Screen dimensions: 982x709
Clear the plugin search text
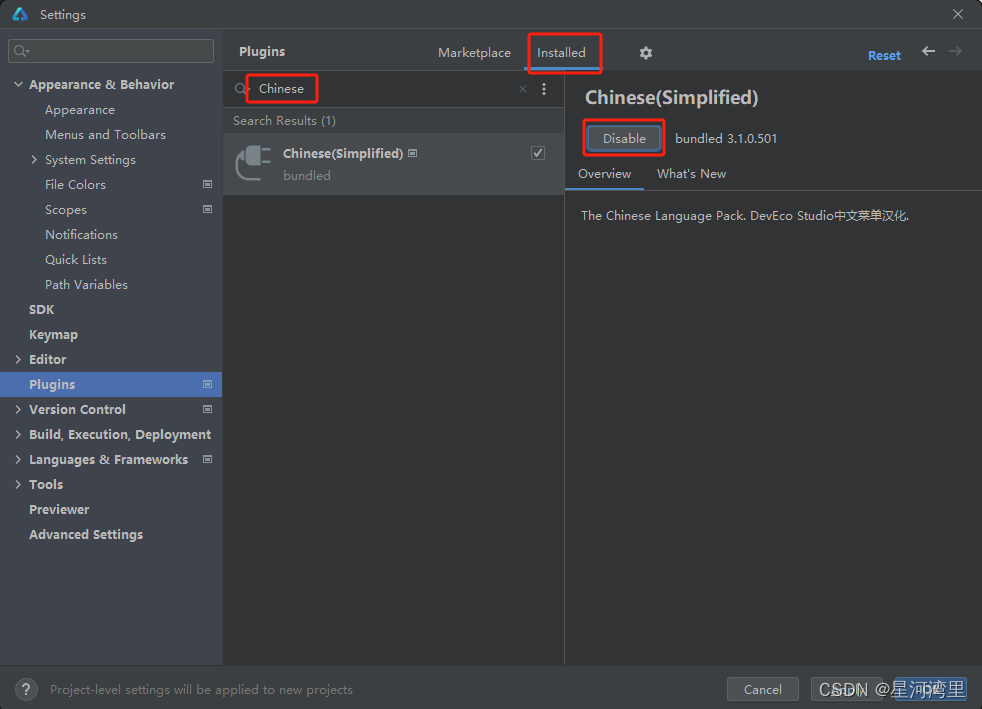[523, 89]
